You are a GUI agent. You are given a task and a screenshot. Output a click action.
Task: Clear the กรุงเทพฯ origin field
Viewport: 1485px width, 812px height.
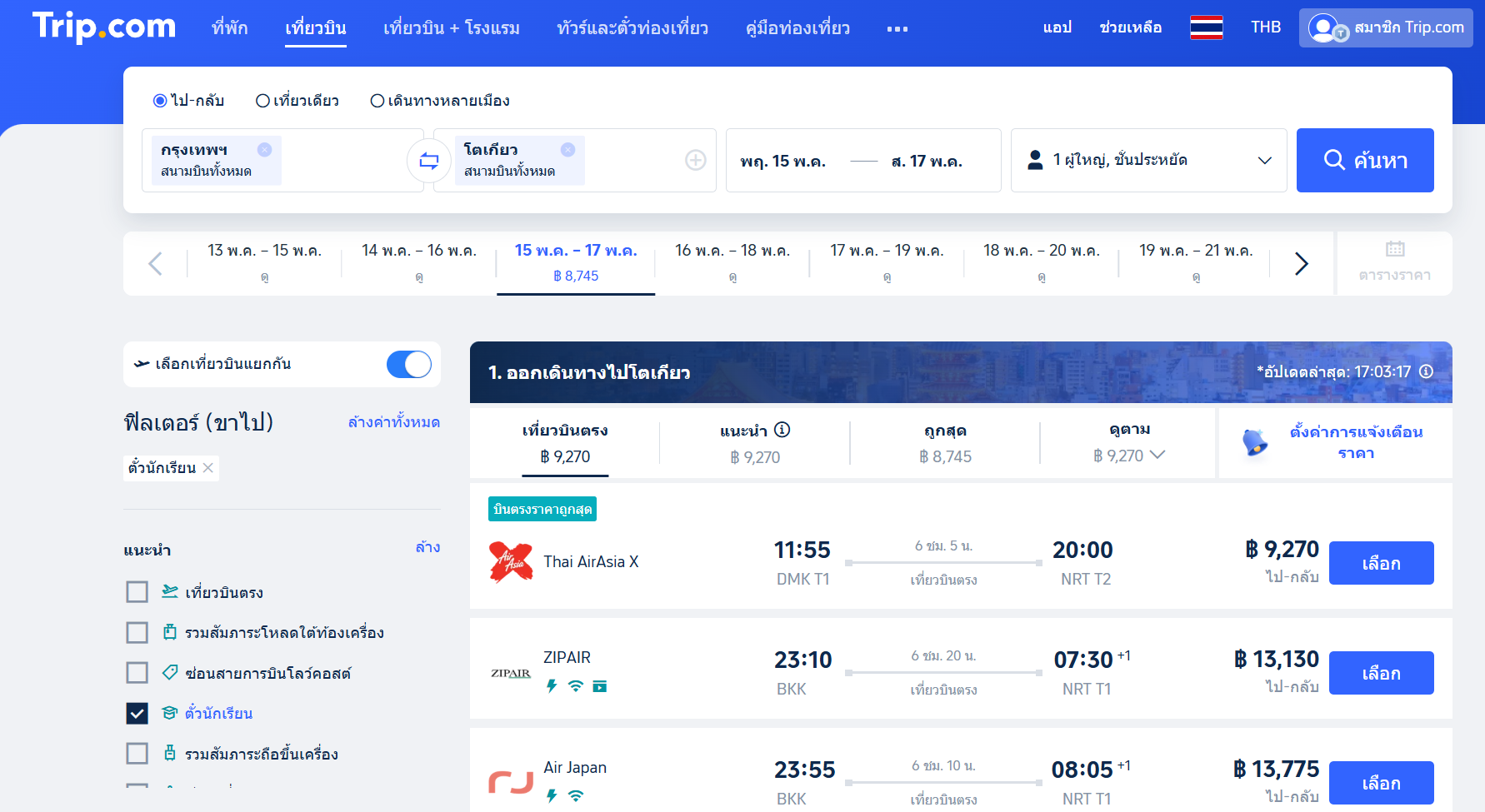click(264, 150)
